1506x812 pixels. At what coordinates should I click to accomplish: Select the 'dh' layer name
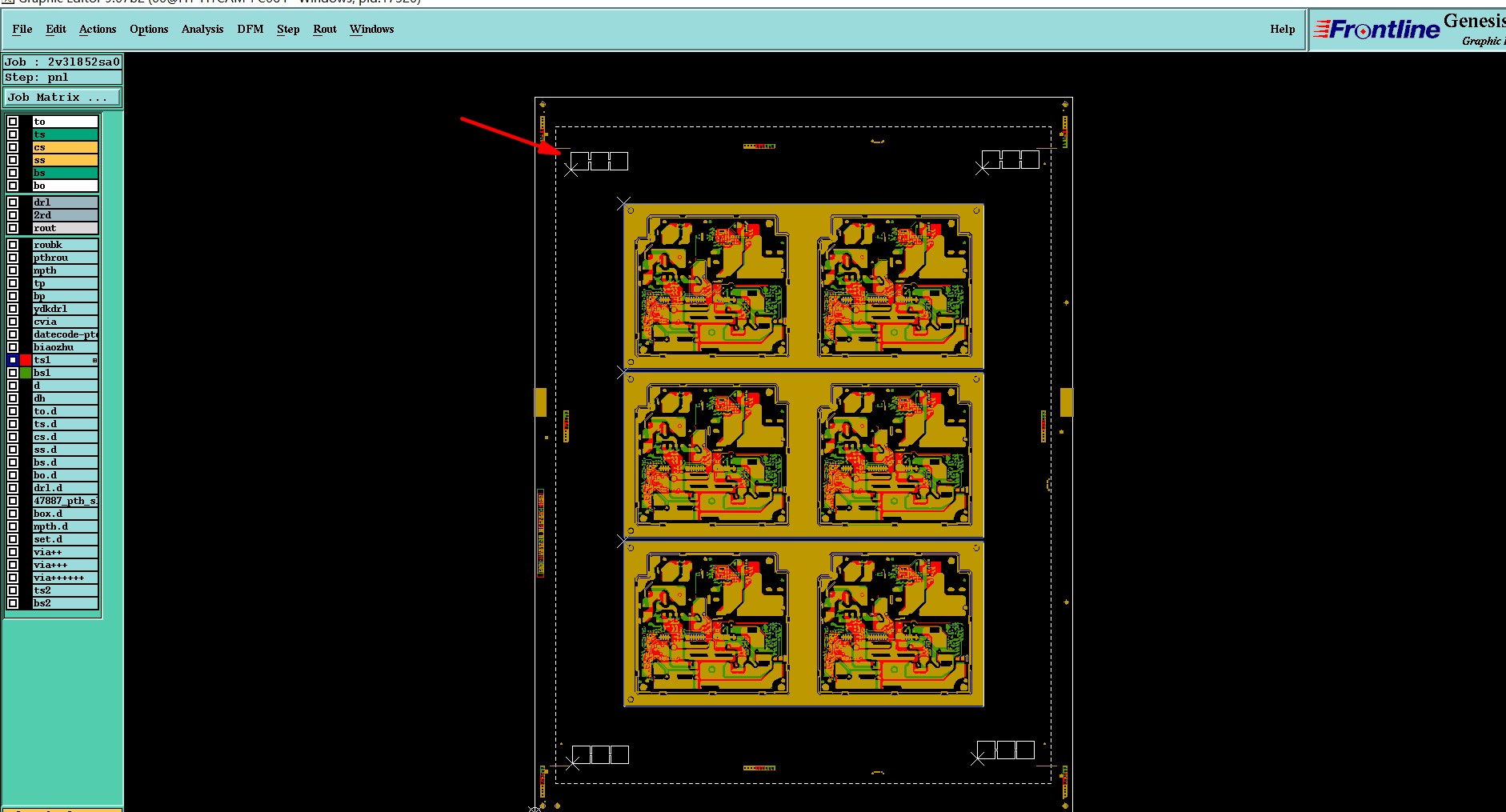click(x=65, y=398)
